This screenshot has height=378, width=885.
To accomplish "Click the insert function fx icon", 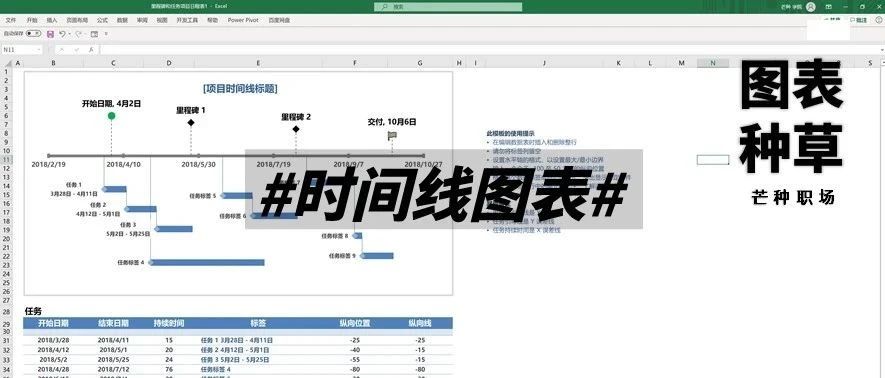I will coord(90,50).
